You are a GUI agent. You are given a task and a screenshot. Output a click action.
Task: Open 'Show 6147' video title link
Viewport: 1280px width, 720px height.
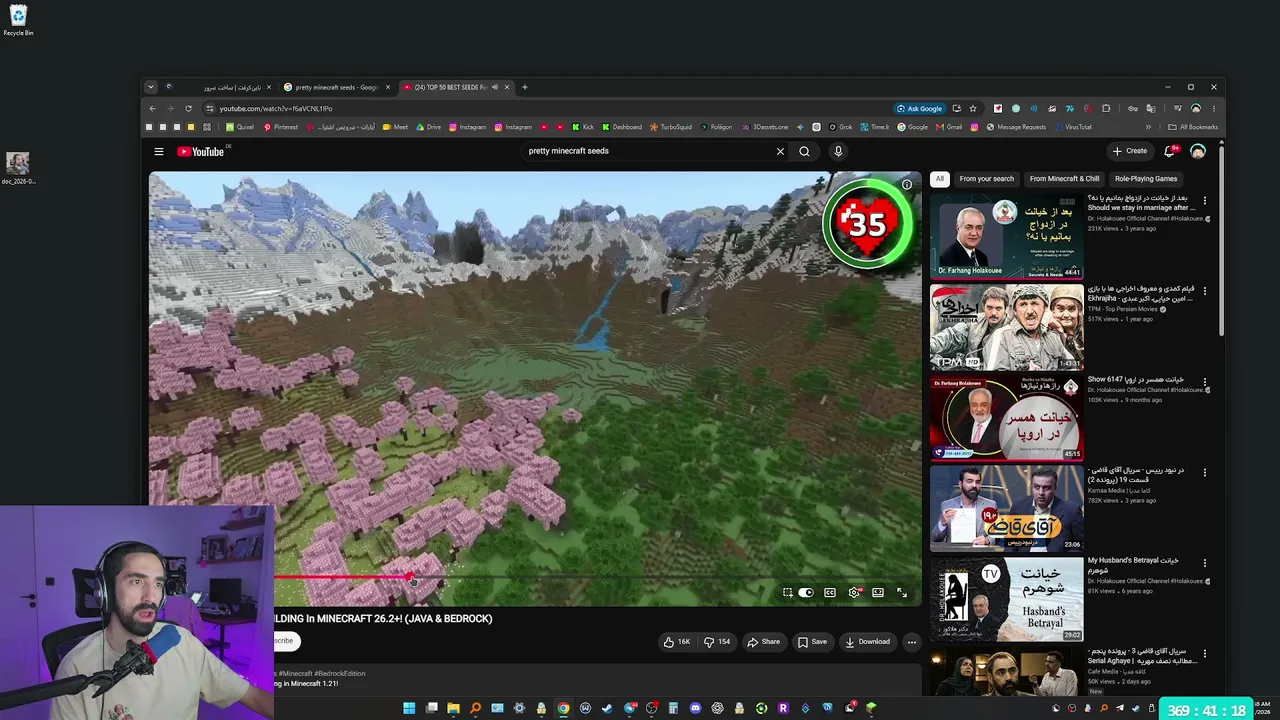tap(1135, 380)
